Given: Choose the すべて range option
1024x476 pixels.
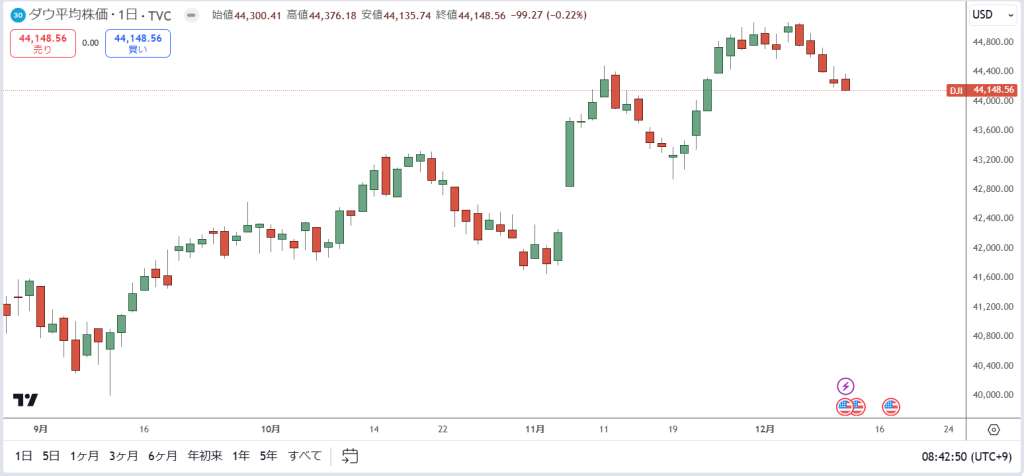Looking at the screenshot, I should click(x=305, y=456).
